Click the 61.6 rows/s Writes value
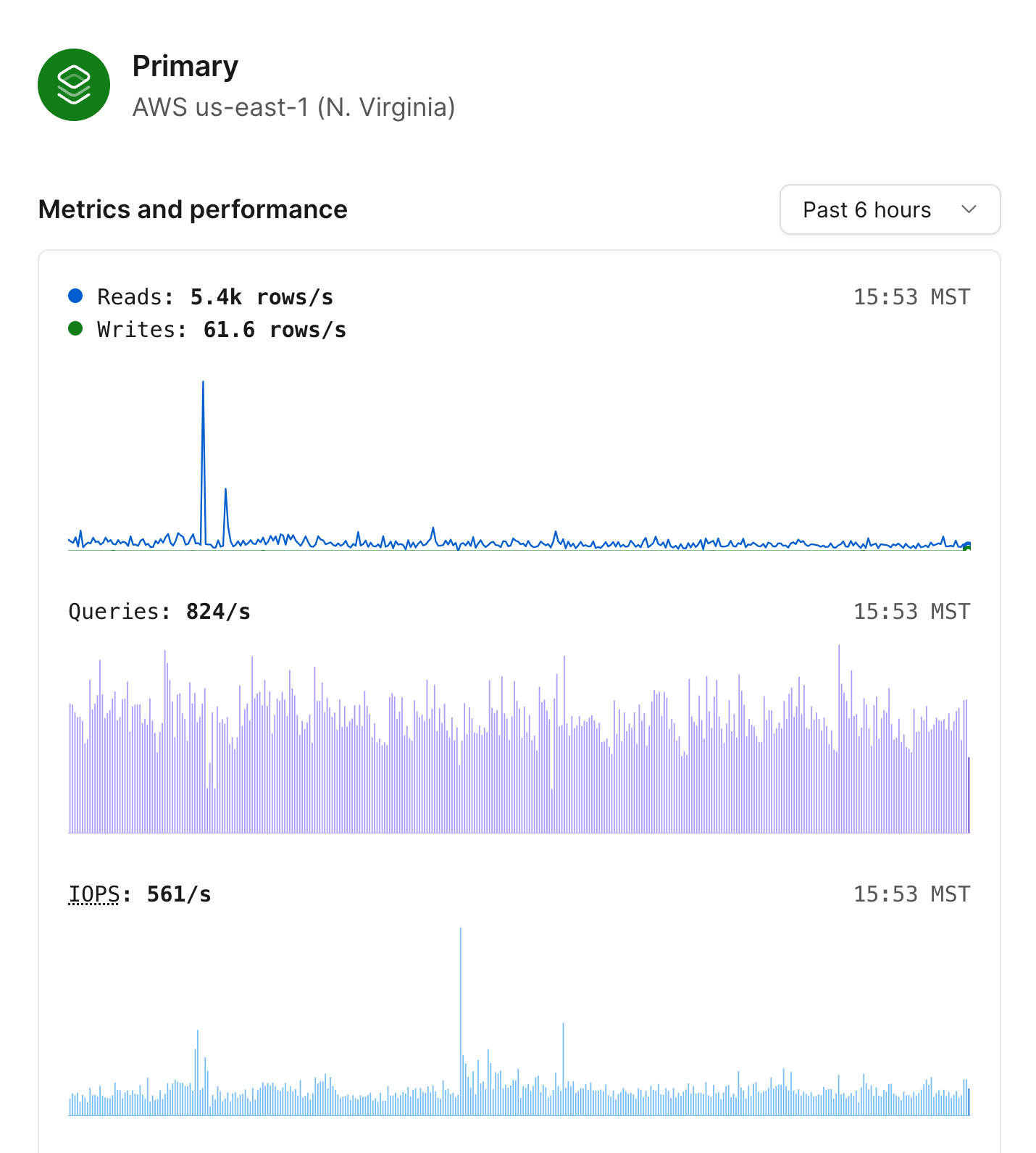The height and width of the screenshot is (1153, 1036). click(274, 328)
